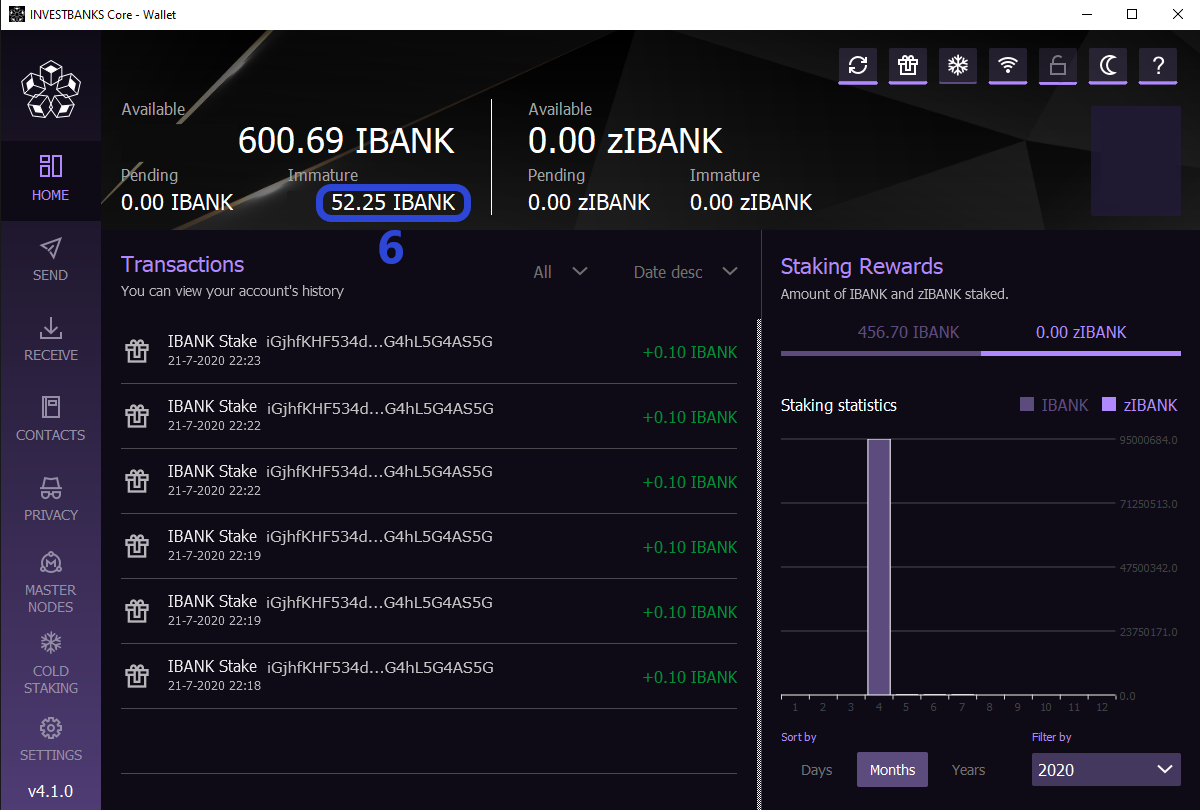Toggle zIBANK legend in staking chart
This screenshot has height=810, width=1200.
pos(1140,405)
